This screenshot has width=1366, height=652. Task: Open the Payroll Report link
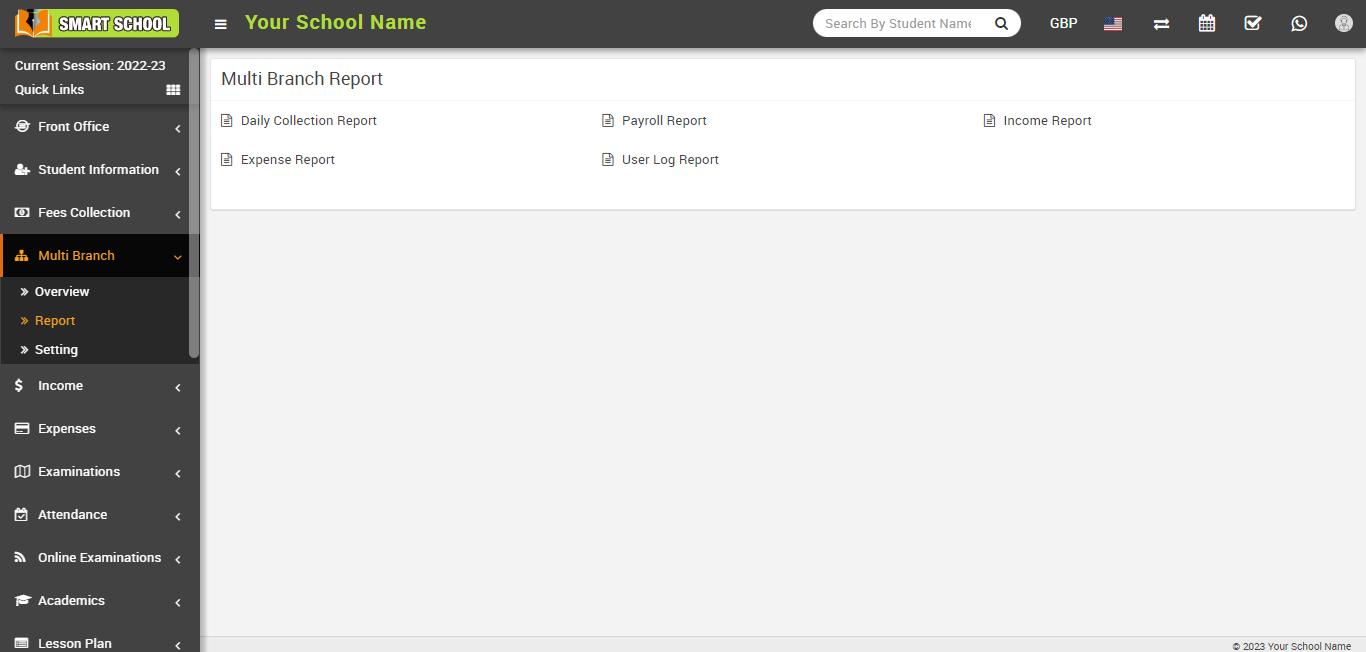pyautogui.click(x=664, y=121)
